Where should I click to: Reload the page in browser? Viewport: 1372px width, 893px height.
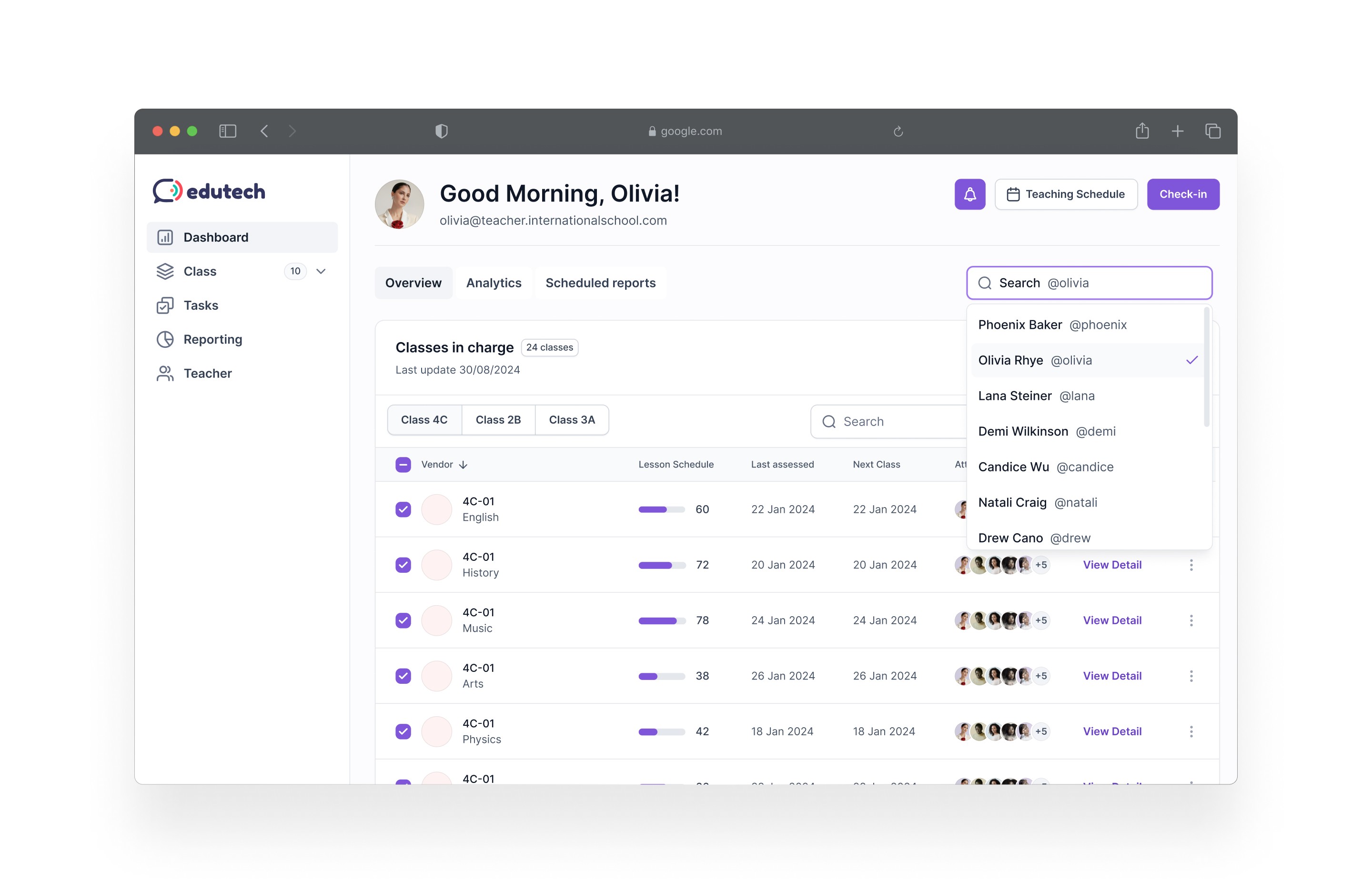[898, 132]
